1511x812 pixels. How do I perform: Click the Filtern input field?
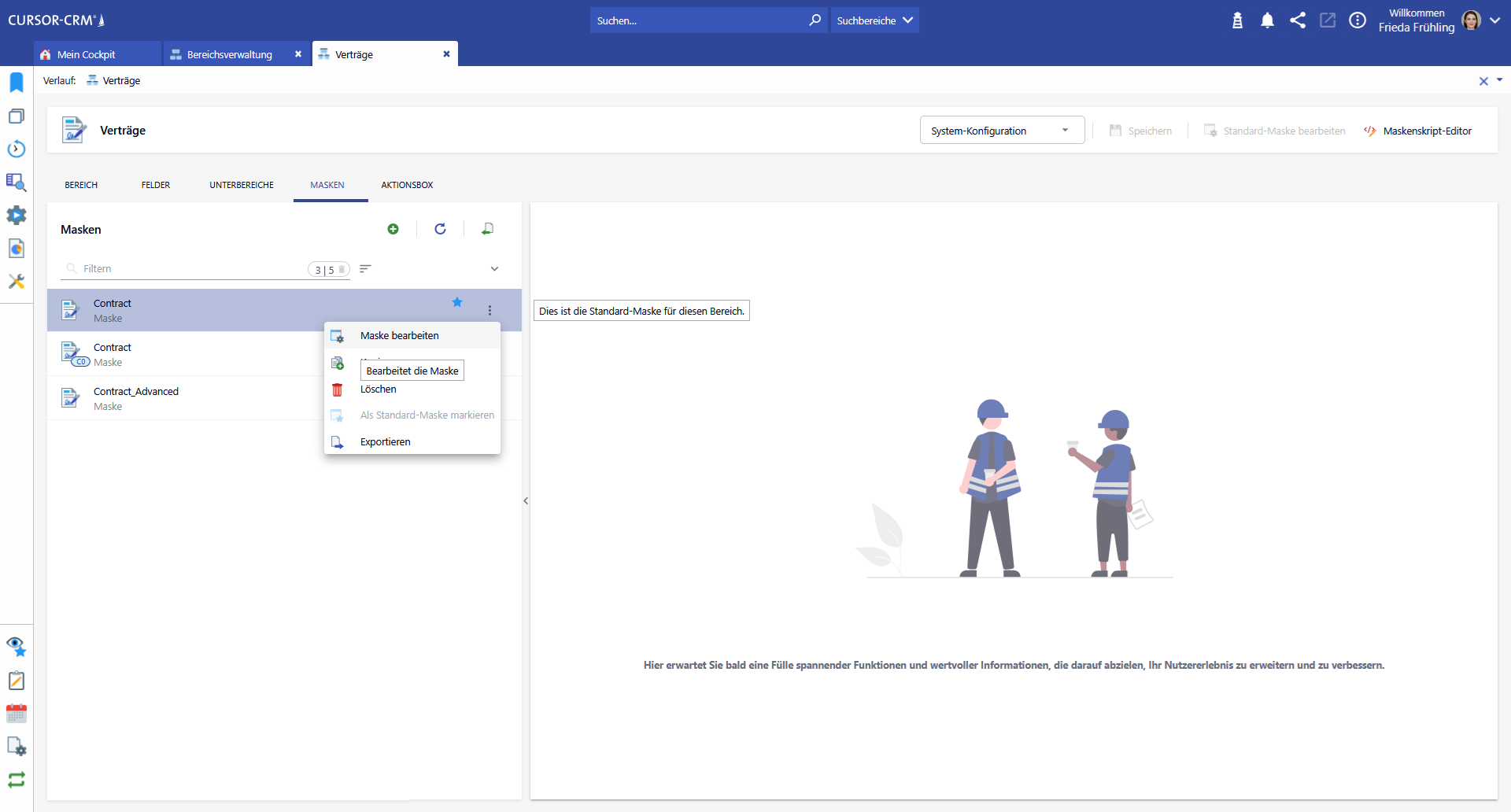coord(189,269)
